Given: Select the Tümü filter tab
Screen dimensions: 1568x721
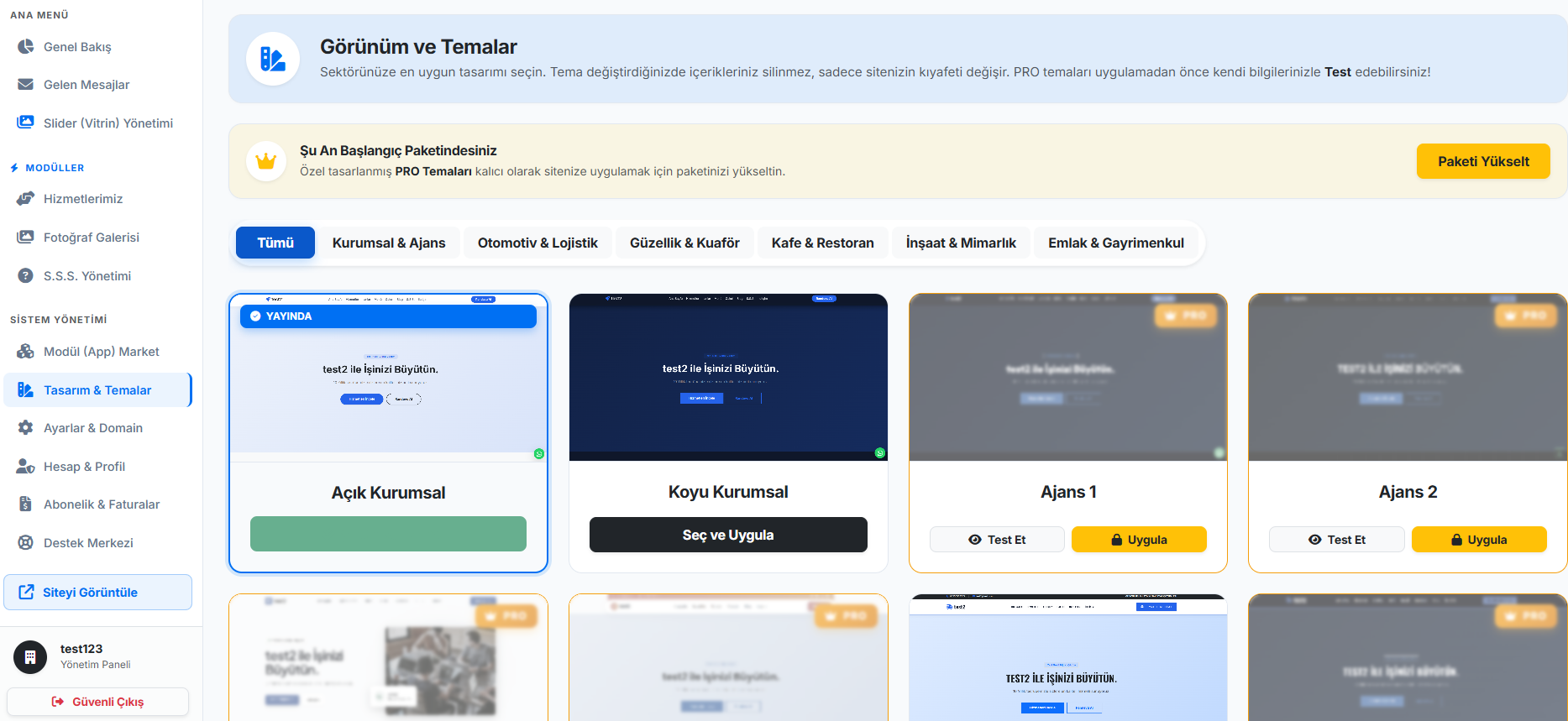Looking at the screenshot, I should click(275, 243).
